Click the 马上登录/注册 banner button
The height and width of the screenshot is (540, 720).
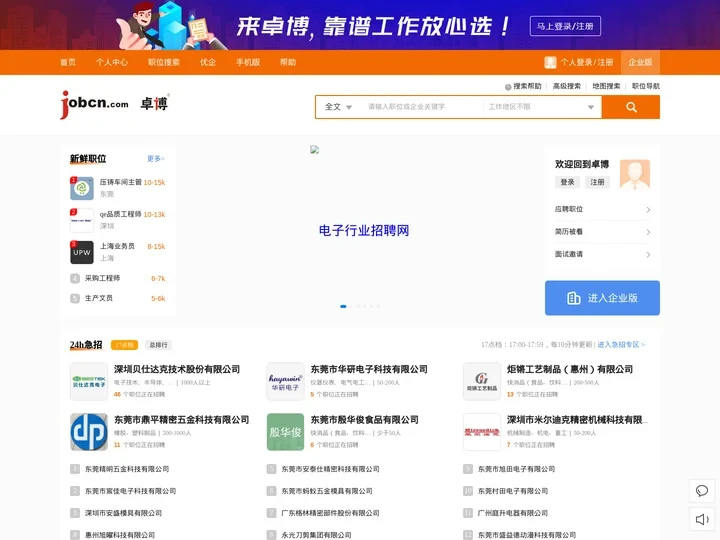565,26
